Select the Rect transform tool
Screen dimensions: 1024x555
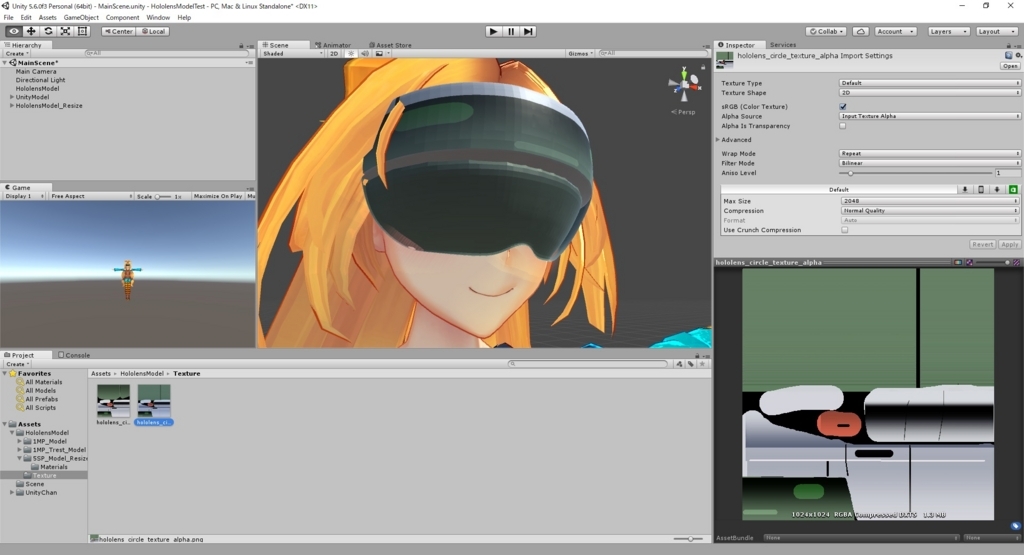pos(82,31)
